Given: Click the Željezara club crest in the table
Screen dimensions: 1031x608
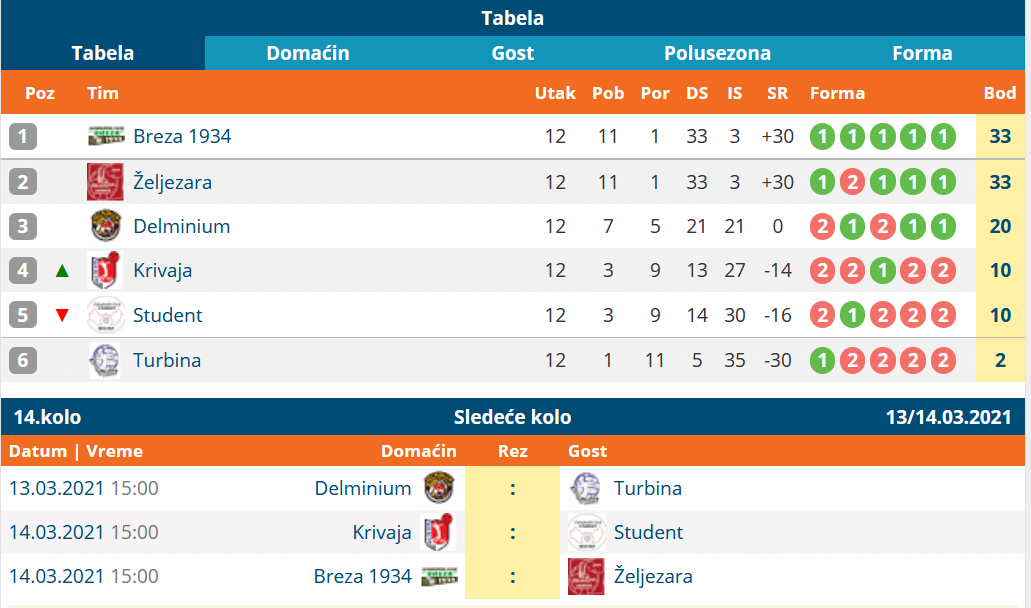Looking at the screenshot, I should [105, 181].
